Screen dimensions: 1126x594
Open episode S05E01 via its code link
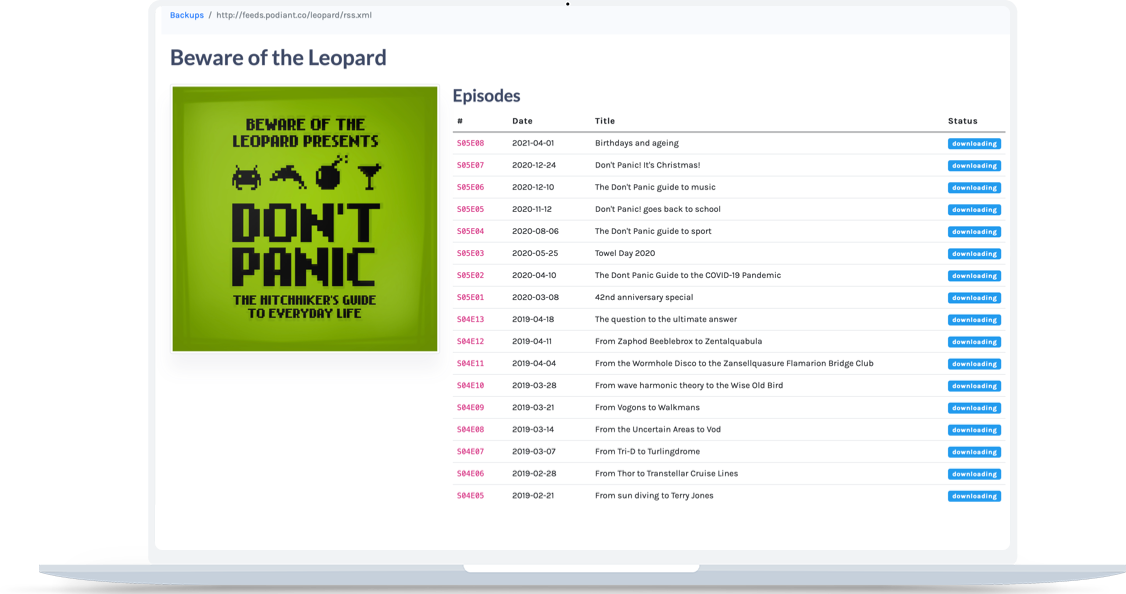click(x=470, y=297)
